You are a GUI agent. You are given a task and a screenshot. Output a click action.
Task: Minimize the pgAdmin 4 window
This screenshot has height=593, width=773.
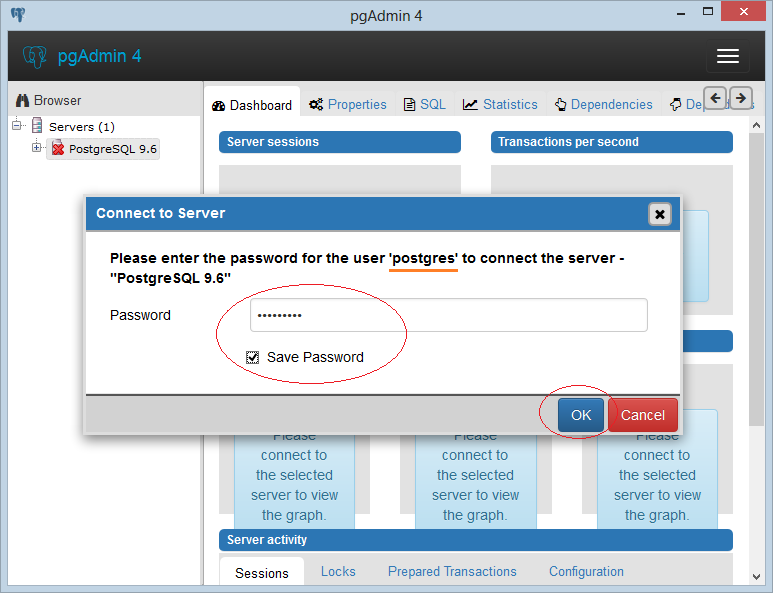coord(681,13)
